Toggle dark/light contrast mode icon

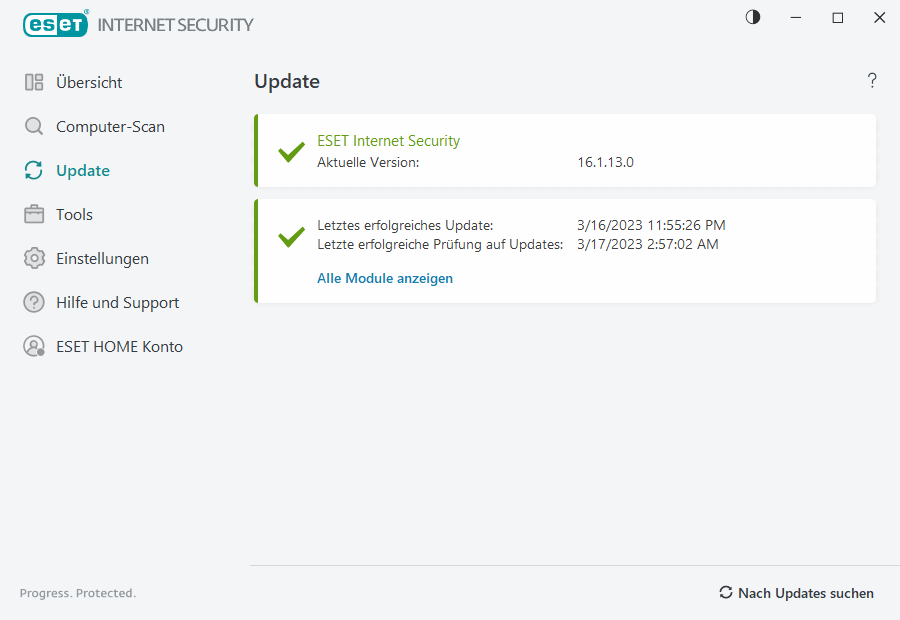(753, 17)
